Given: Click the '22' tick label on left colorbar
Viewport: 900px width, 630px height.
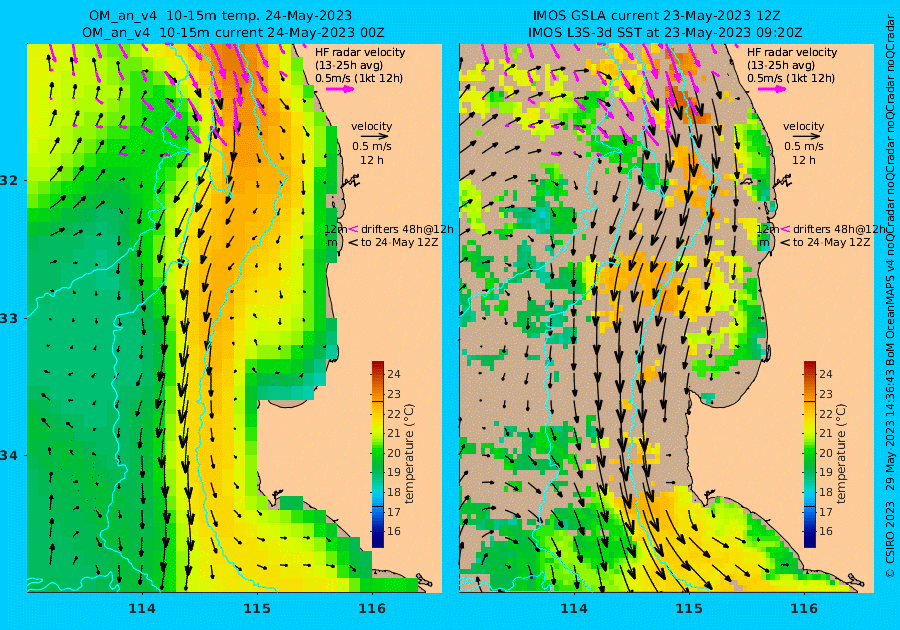Looking at the screenshot, I should pos(394,414).
